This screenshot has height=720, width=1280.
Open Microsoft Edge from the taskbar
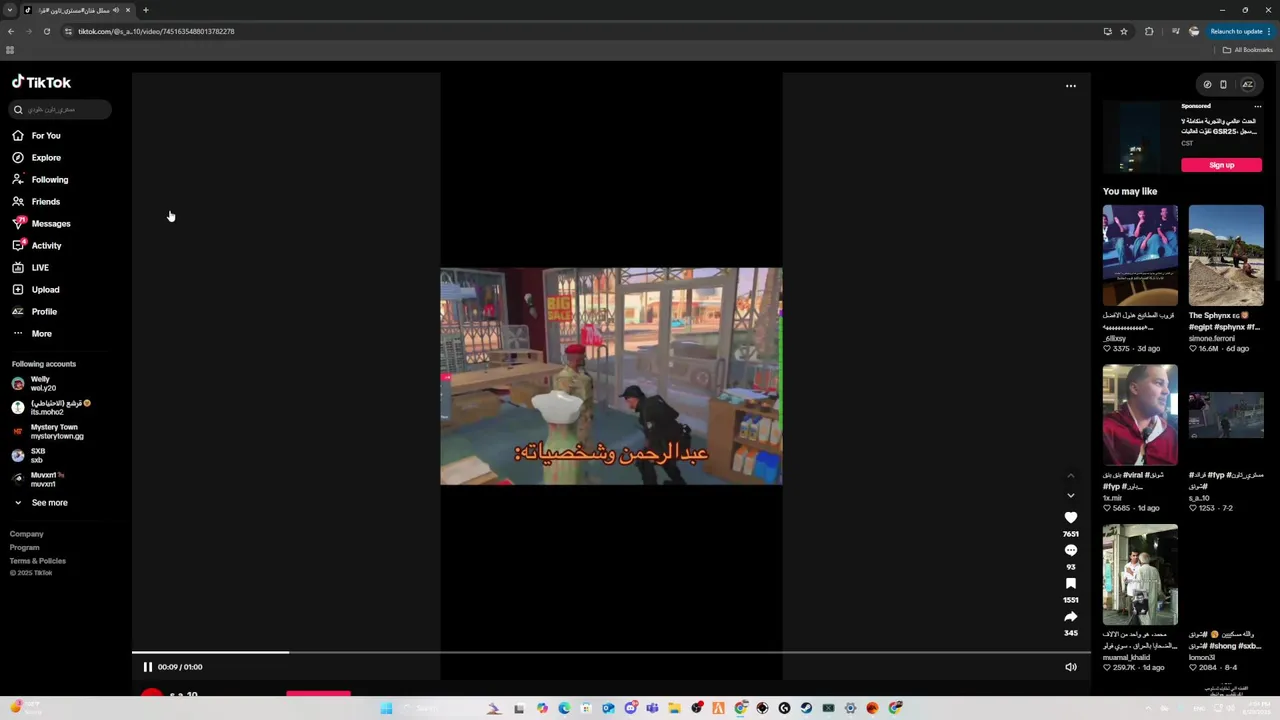coord(564,708)
